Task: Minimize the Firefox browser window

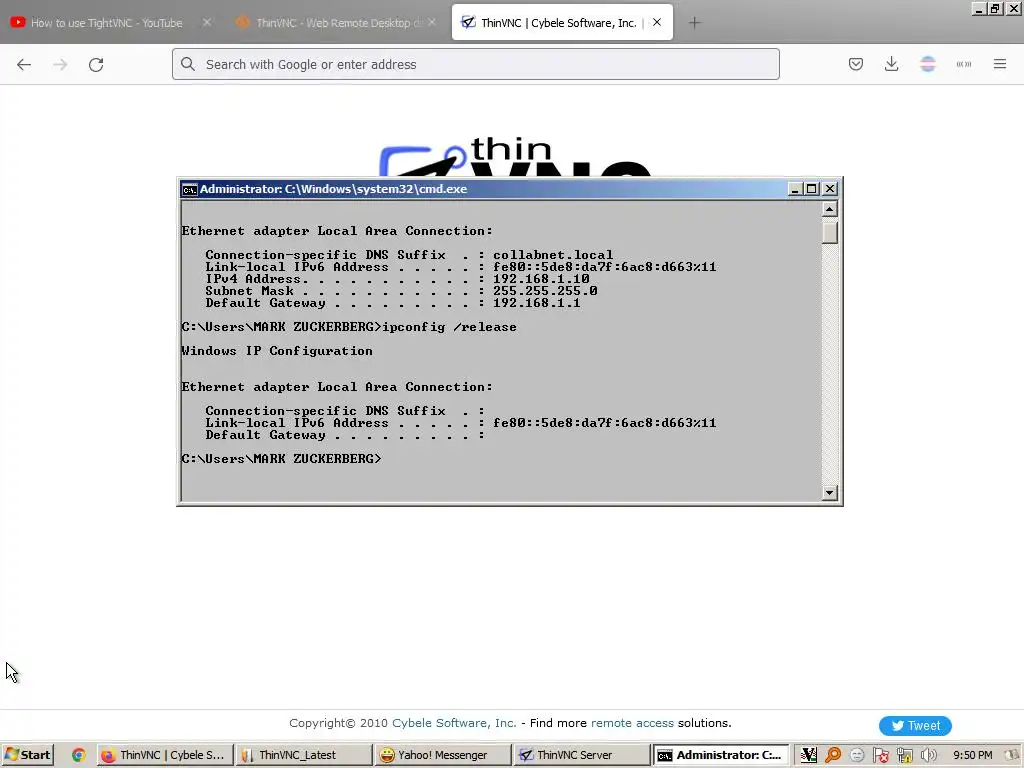Action: (979, 9)
